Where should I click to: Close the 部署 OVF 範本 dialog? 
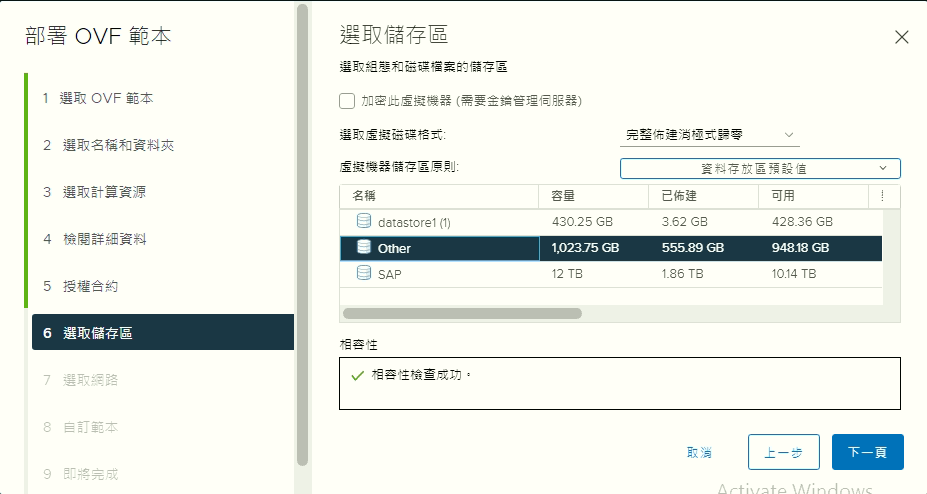[x=901, y=38]
